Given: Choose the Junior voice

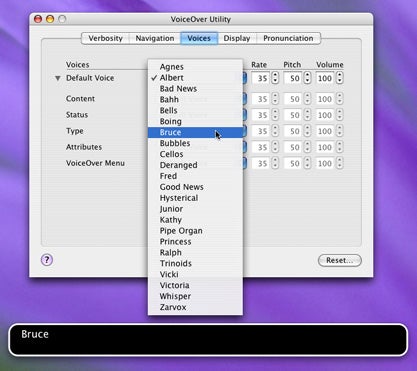Looking at the screenshot, I should tap(195, 209).
